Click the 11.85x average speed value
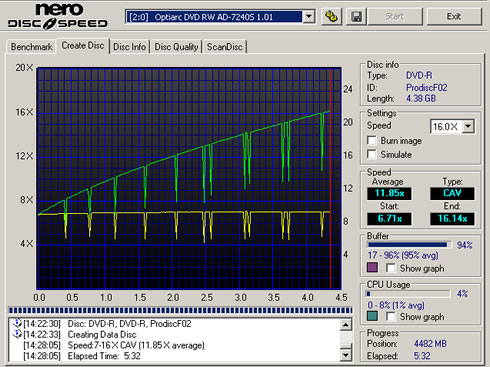The image size is (490, 367). tap(389, 193)
